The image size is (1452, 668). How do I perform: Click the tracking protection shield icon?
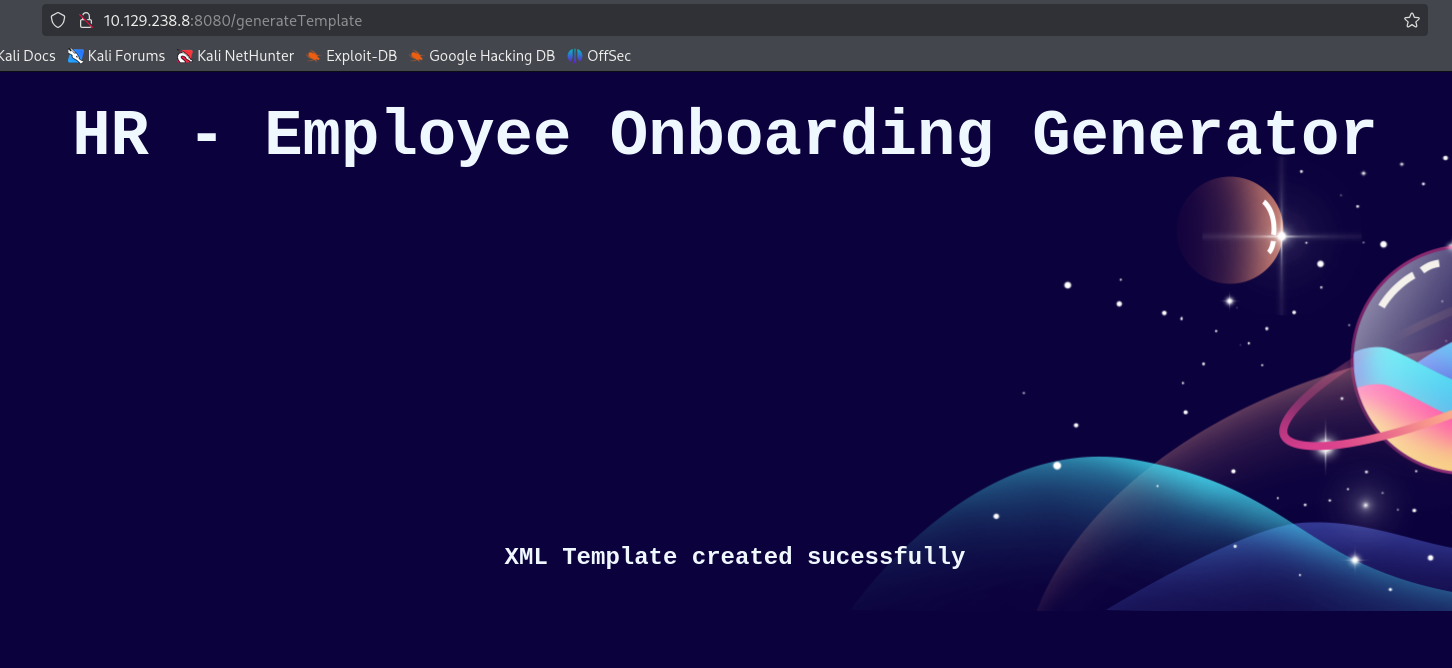tap(58, 20)
